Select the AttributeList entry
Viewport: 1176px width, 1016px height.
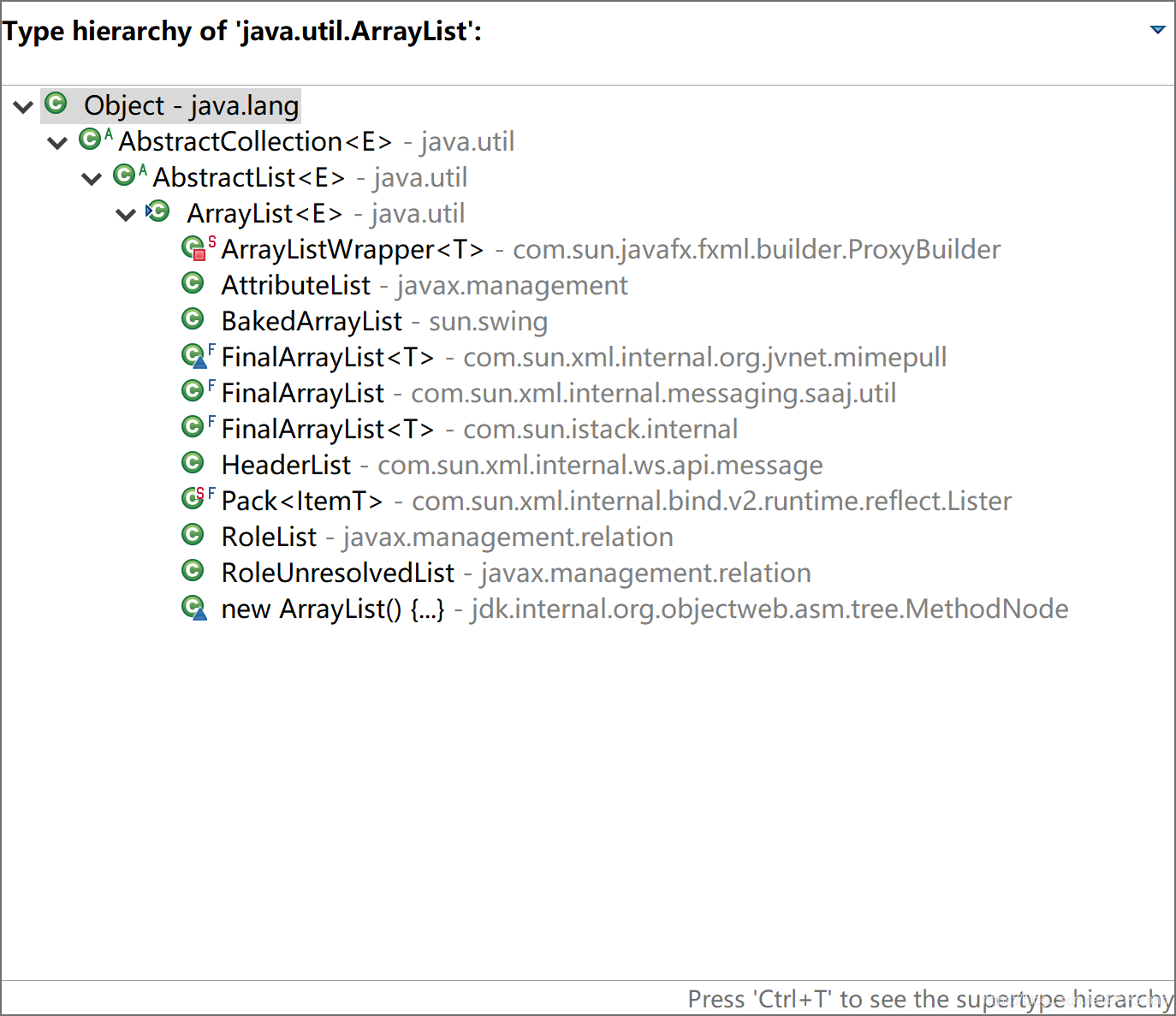pos(295,284)
